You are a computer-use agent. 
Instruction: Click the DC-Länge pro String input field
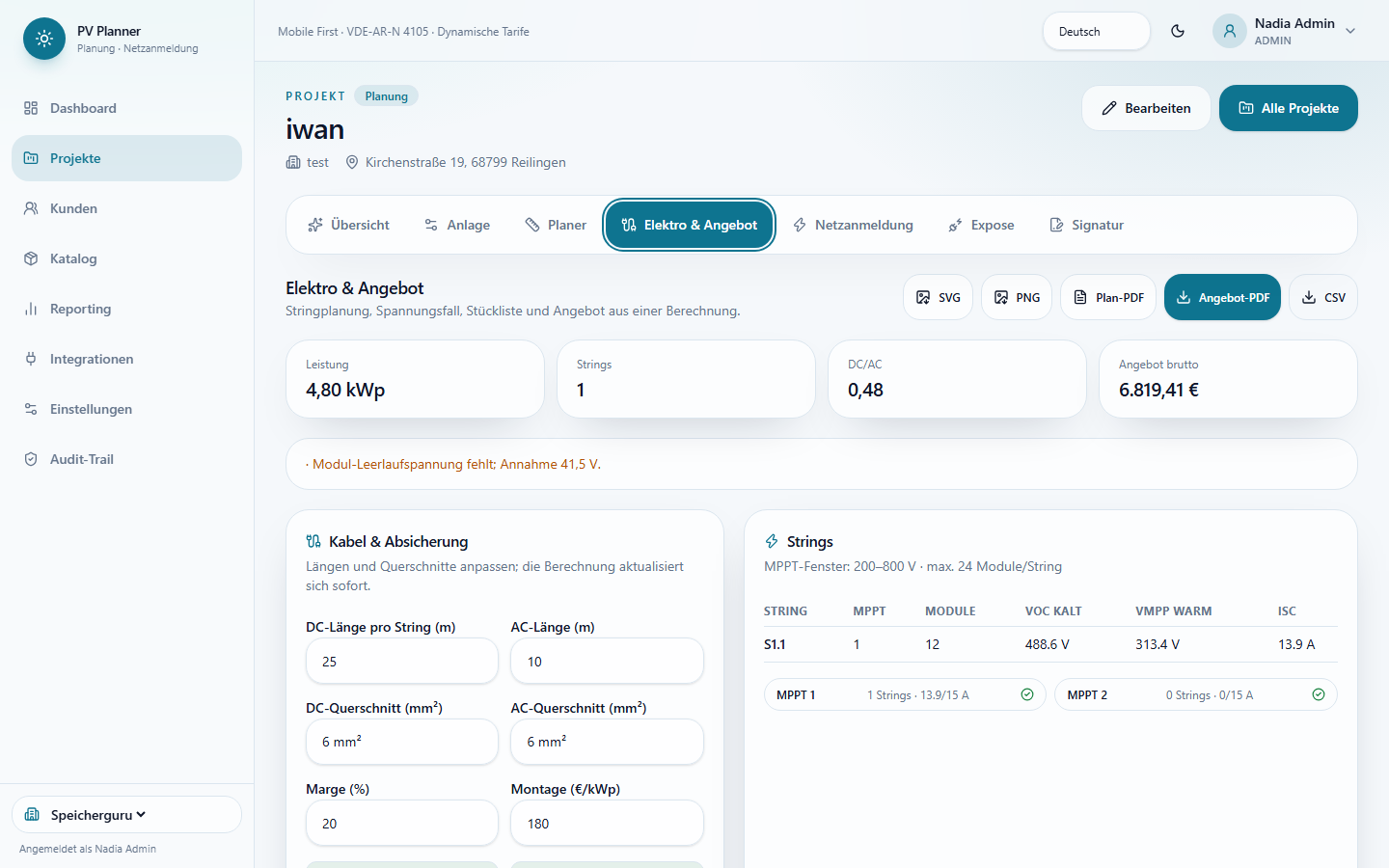(402, 662)
